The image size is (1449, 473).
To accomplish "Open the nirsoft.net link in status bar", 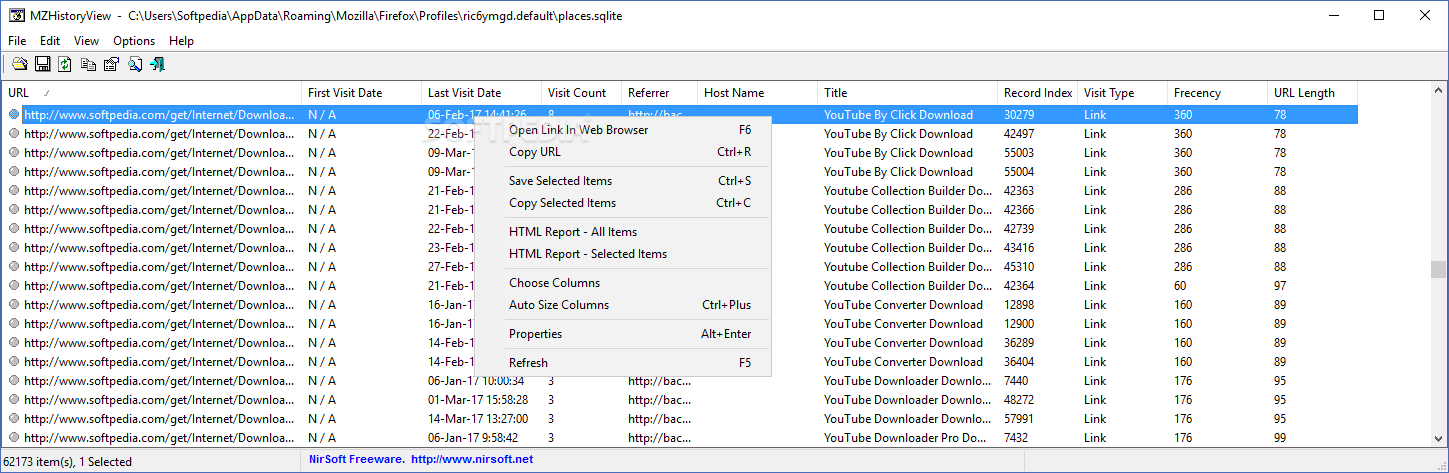I will [x=472, y=460].
